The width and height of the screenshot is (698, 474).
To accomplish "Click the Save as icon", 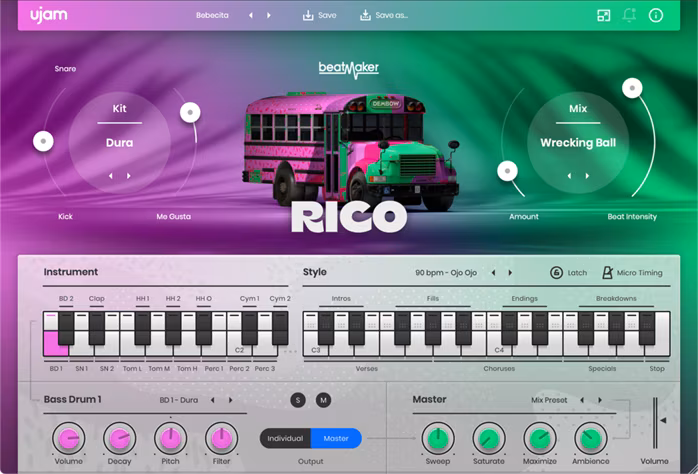I will [x=365, y=16].
